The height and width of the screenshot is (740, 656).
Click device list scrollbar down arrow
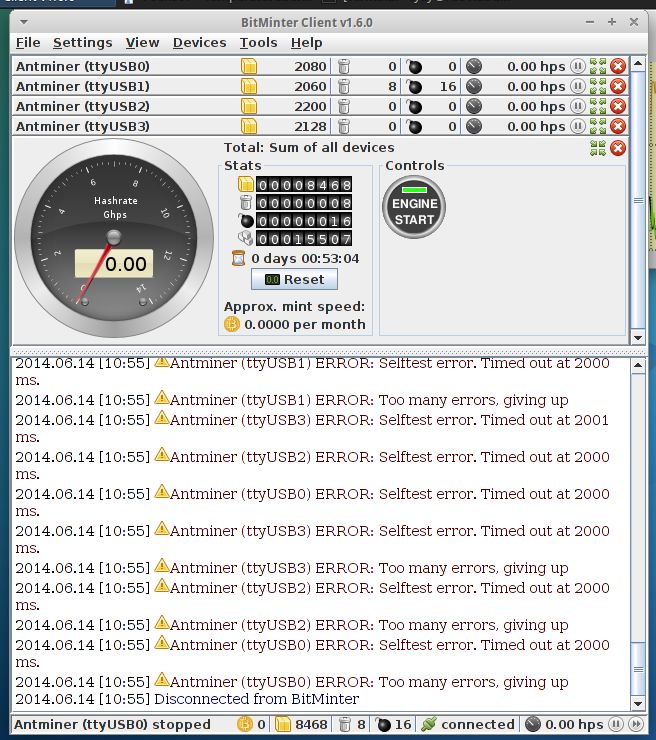pyautogui.click(x=638, y=337)
